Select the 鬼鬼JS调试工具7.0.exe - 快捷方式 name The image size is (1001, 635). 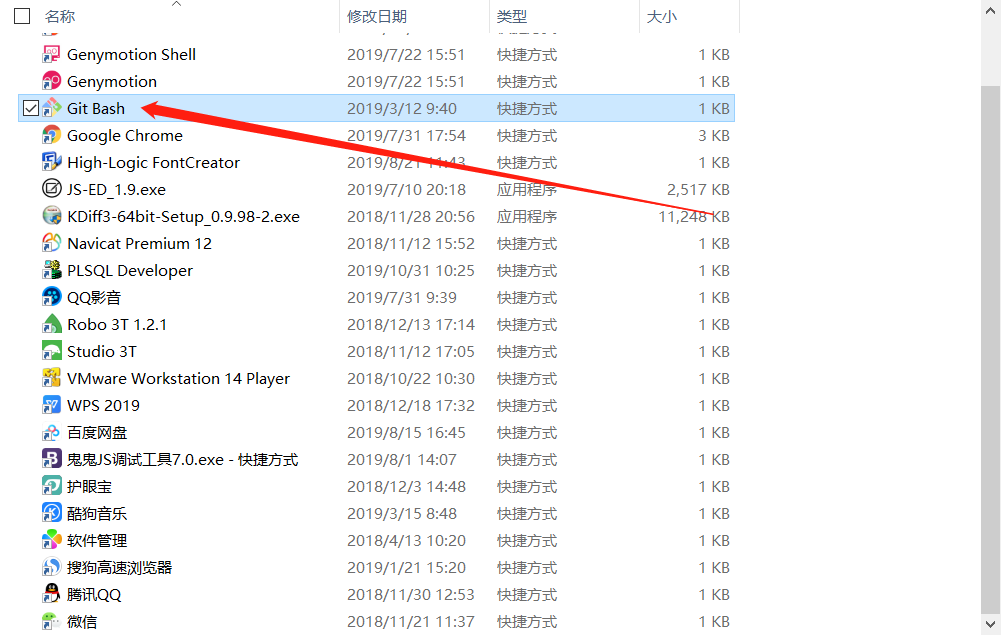coord(183,459)
